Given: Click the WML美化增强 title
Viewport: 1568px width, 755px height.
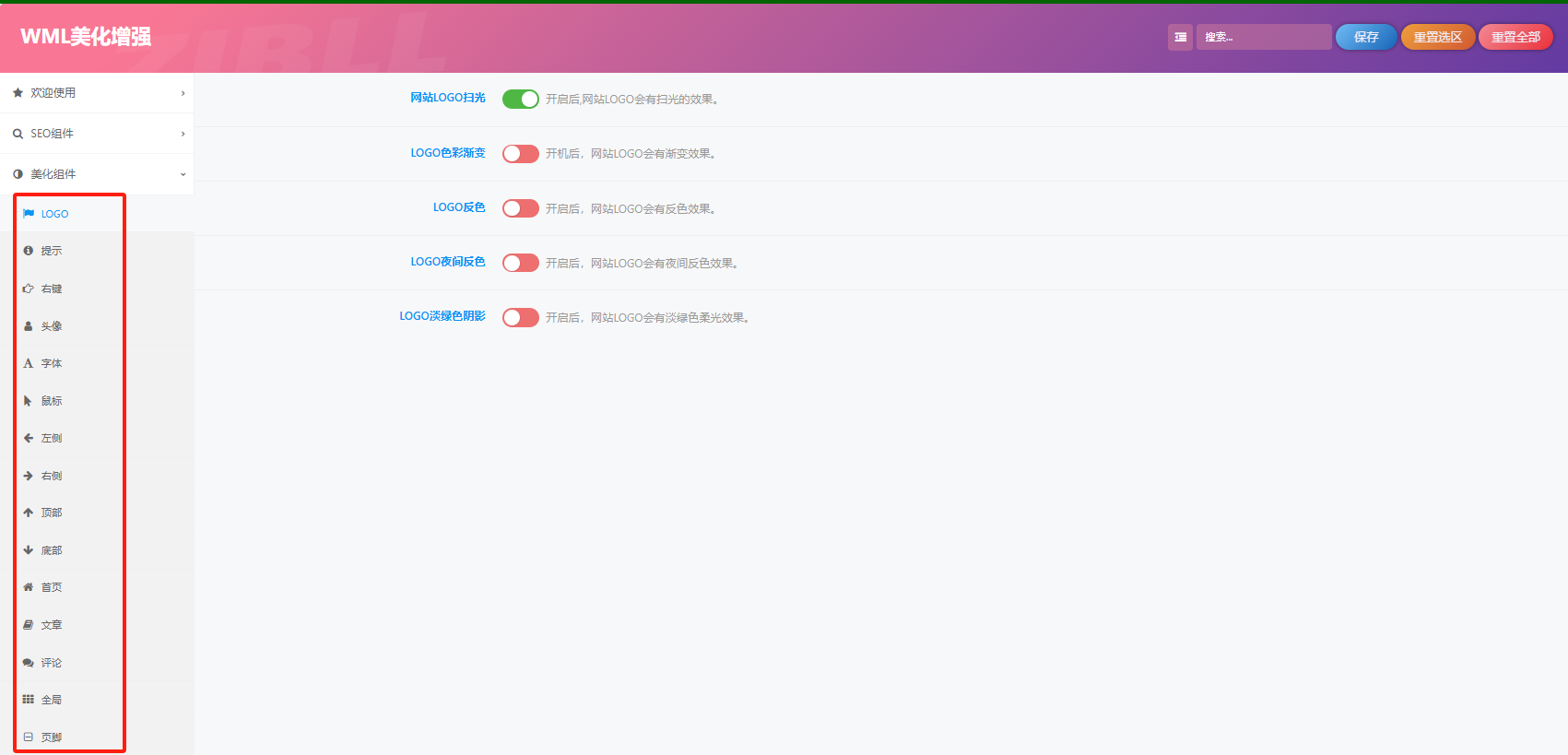Looking at the screenshot, I should click(86, 37).
